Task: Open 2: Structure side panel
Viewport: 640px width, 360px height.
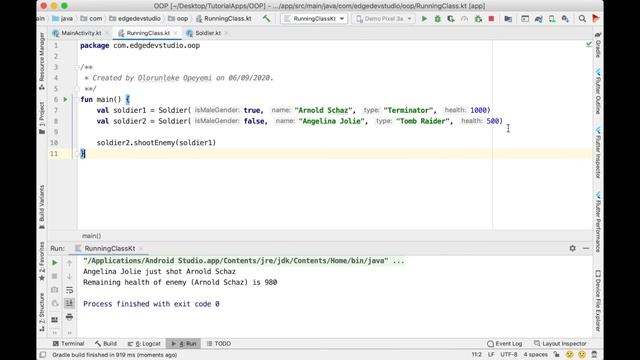Action: click(42, 312)
